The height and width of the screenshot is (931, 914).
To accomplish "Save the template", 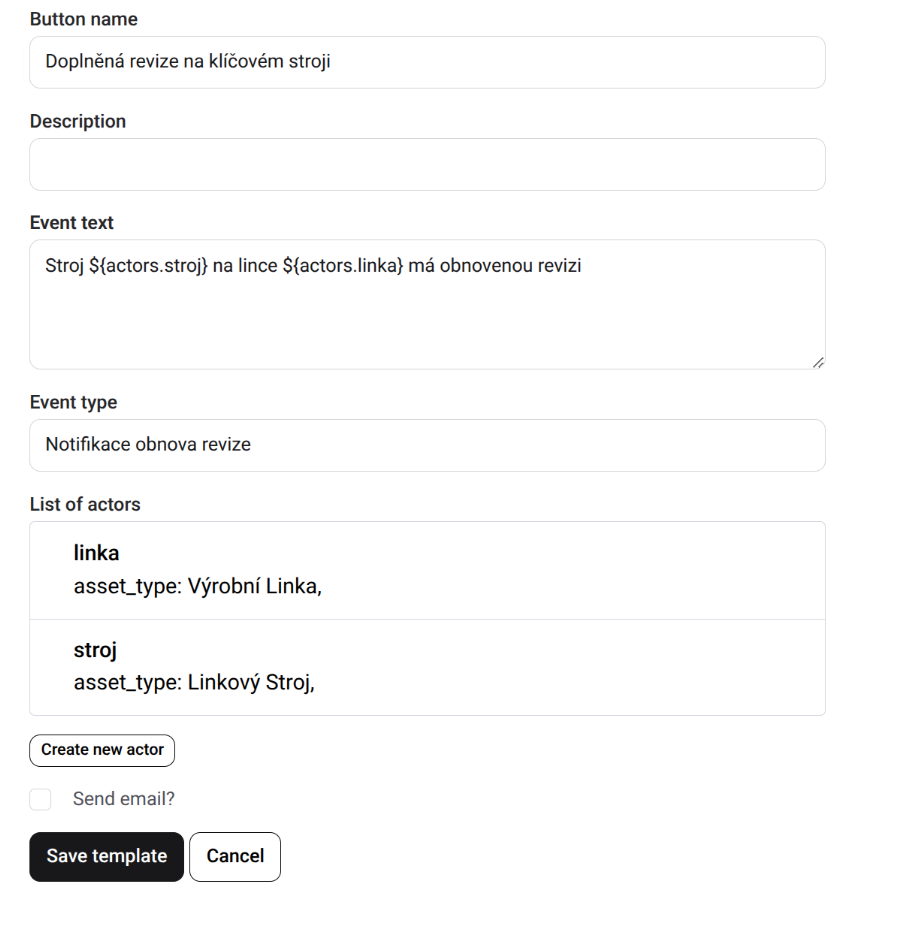I will 106,857.
